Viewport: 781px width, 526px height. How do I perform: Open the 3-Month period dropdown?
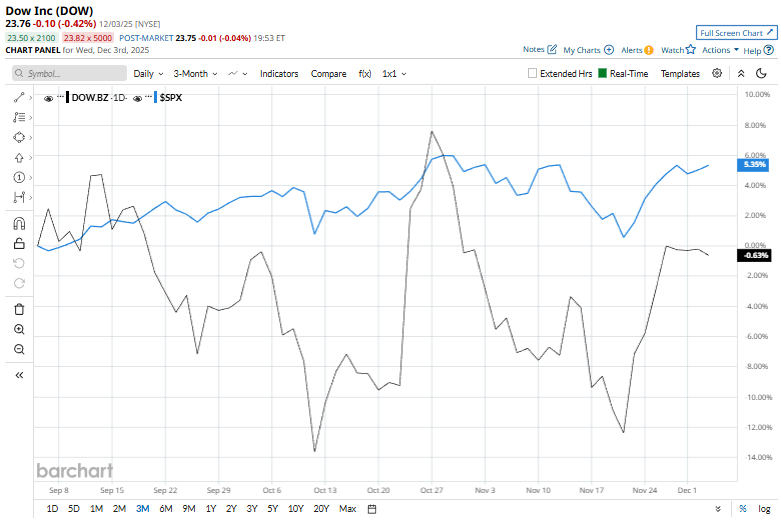[x=195, y=74]
